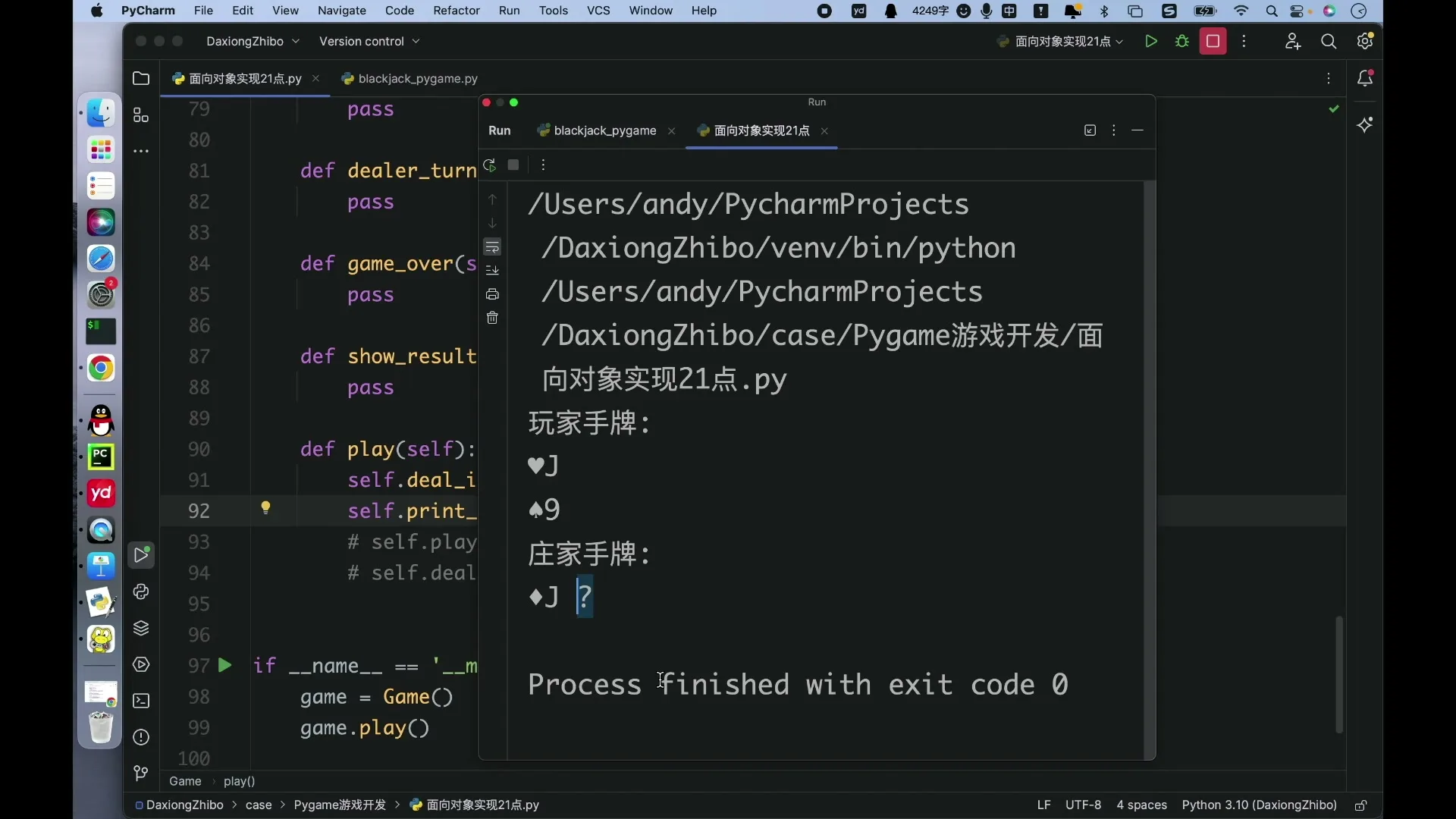
Task: Open the Project folder tool window
Action: pos(141,78)
